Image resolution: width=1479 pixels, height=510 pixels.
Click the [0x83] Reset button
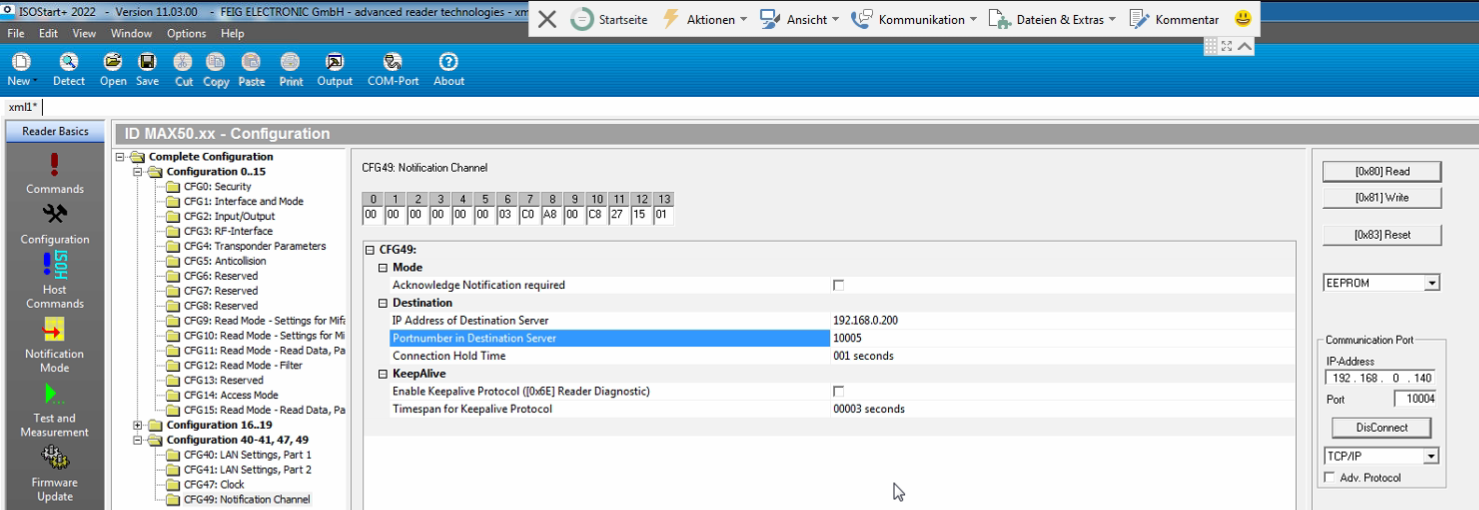pyautogui.click(x=1382, y=236)
